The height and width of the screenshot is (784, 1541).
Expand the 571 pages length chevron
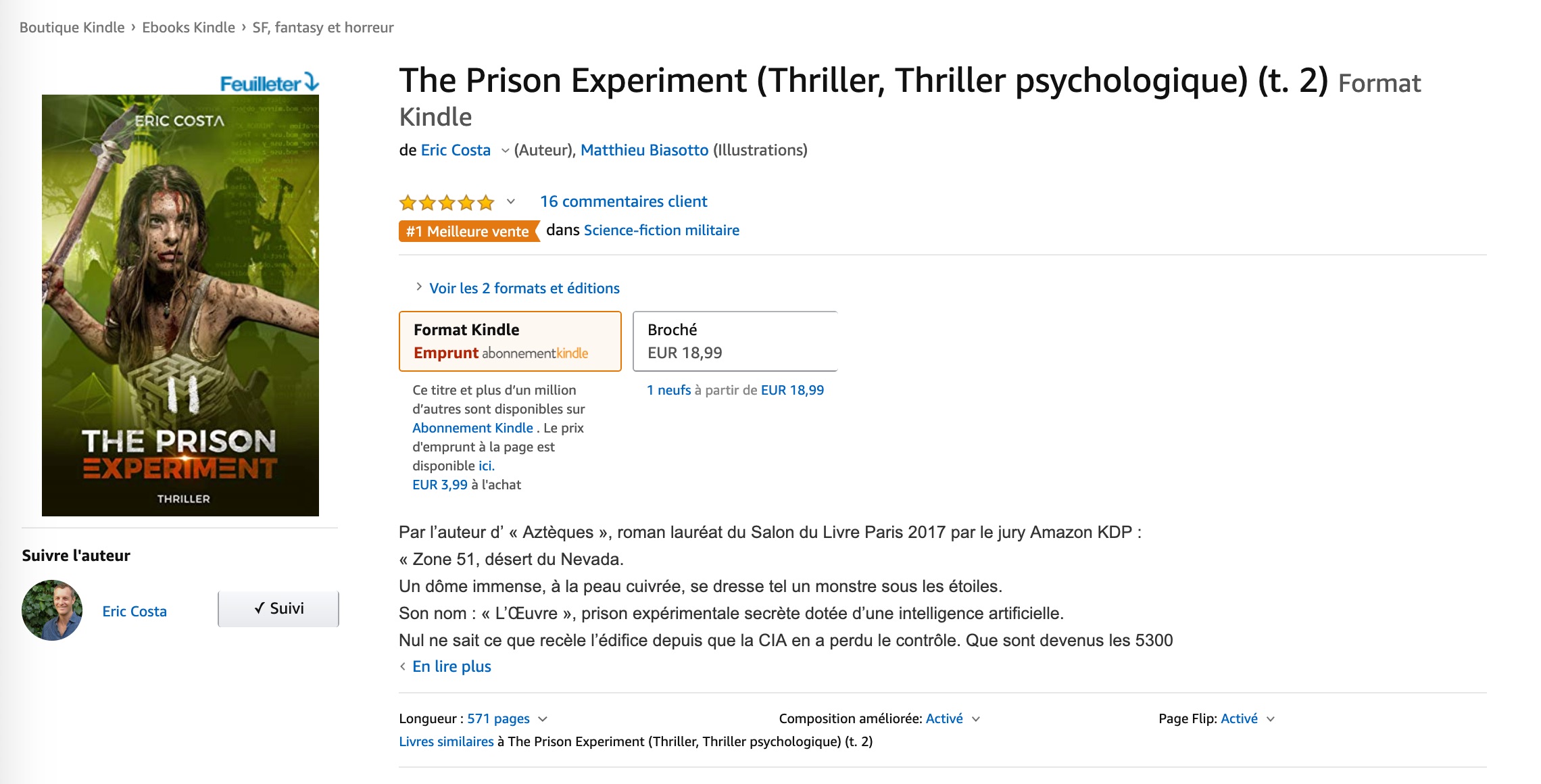pyautogui.click(x=543, y=719)
